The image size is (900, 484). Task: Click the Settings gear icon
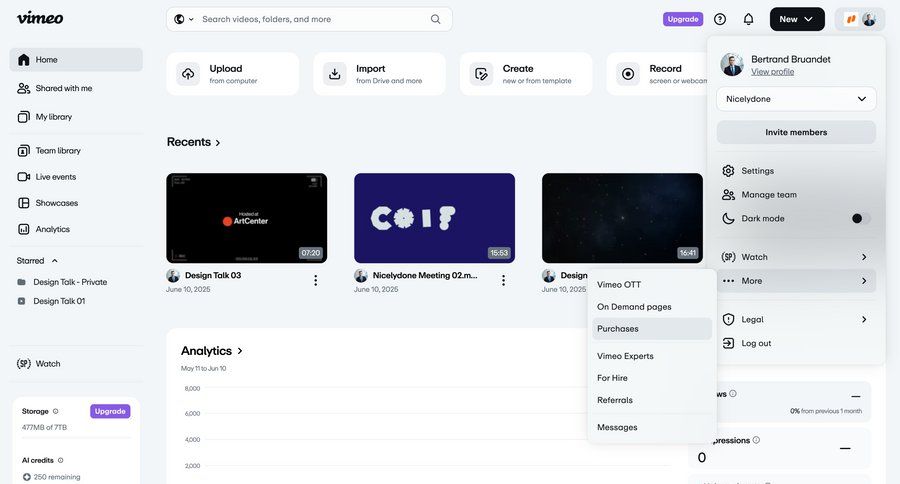728,171
